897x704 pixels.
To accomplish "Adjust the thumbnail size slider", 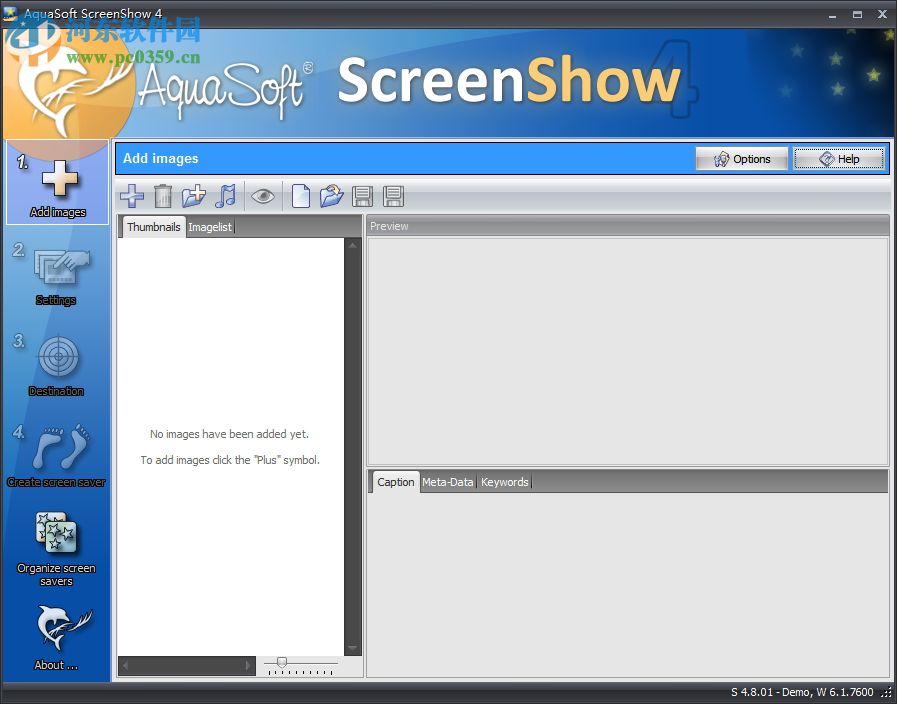I will [x=283, y=662].
